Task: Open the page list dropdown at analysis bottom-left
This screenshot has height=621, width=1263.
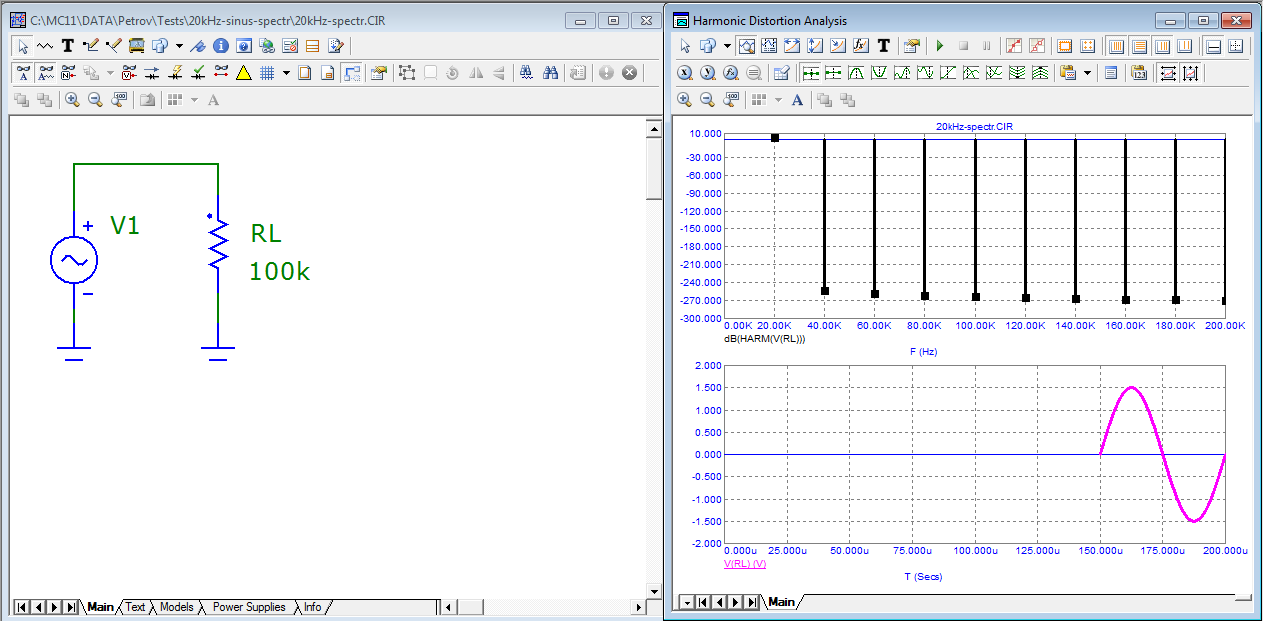Action: 686,602
